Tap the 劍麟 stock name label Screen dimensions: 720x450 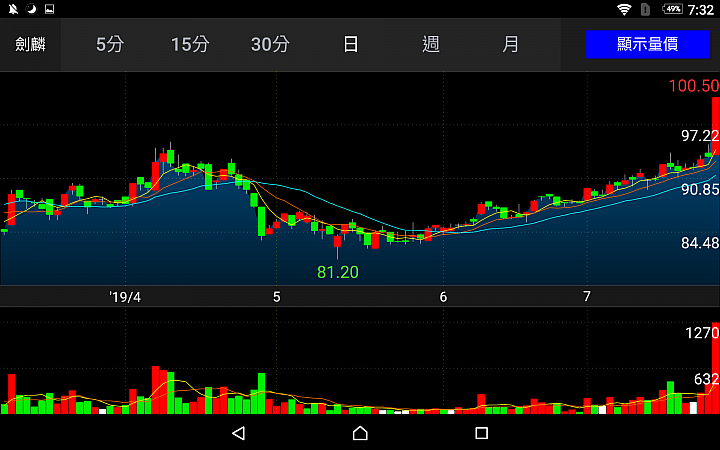pos(30,45)
